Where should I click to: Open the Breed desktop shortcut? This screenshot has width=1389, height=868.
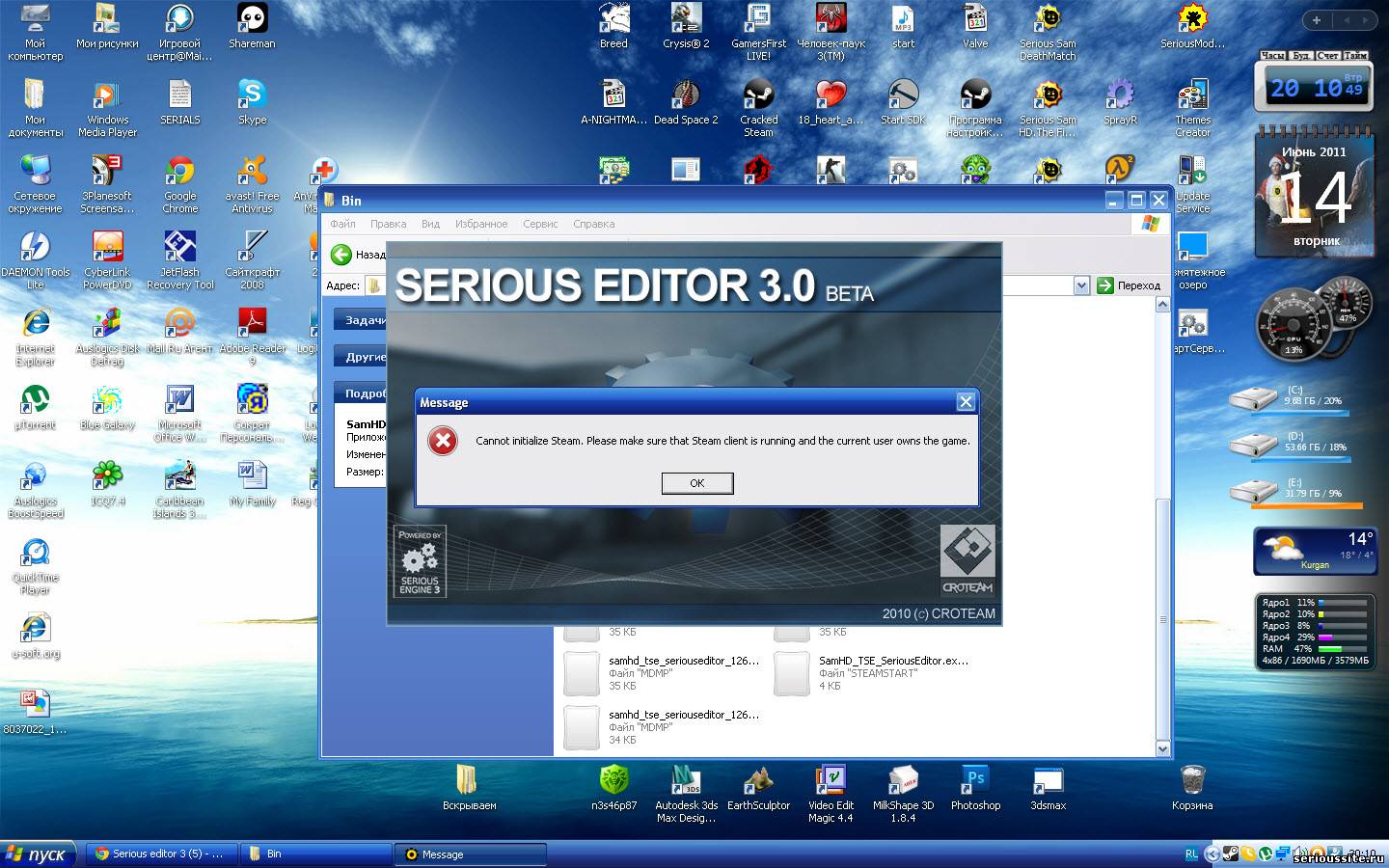click(613, 26)
